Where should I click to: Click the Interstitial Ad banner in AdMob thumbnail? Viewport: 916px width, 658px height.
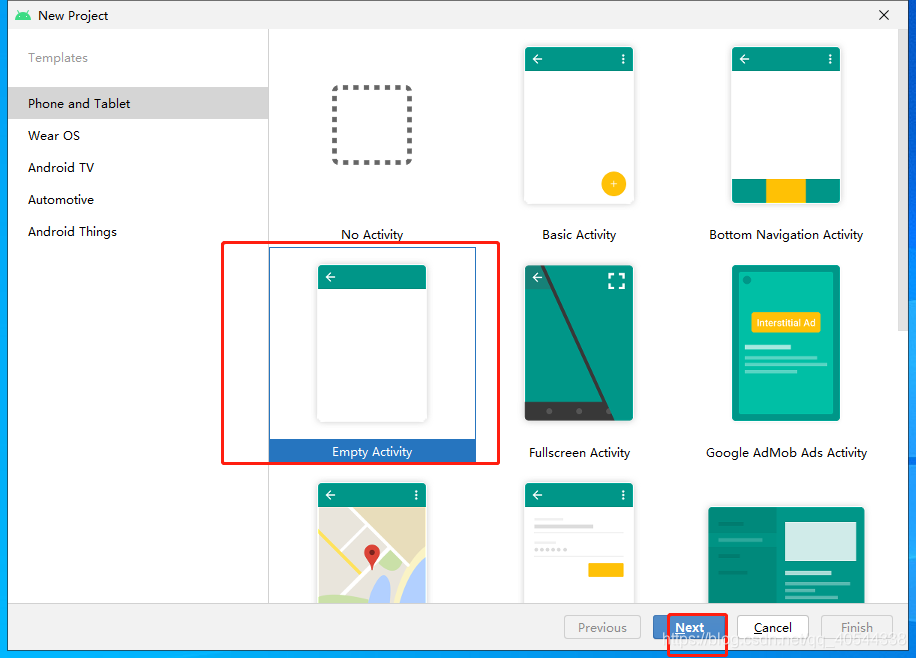[786, 323]
